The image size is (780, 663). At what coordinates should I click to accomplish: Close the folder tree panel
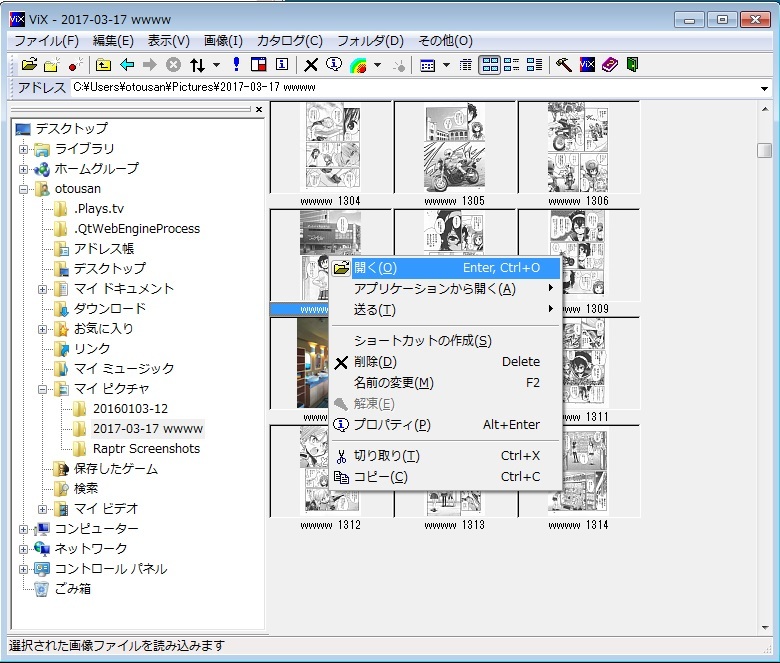coord(259,109)
